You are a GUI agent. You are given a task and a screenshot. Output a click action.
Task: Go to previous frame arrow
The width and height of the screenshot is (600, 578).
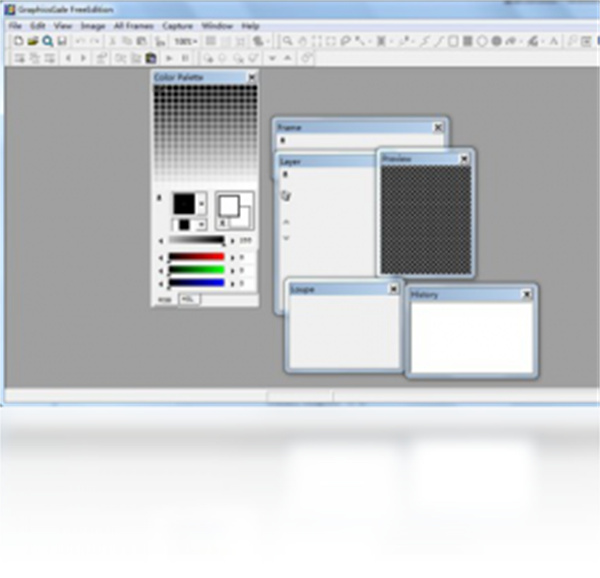(x=68, y=58)
